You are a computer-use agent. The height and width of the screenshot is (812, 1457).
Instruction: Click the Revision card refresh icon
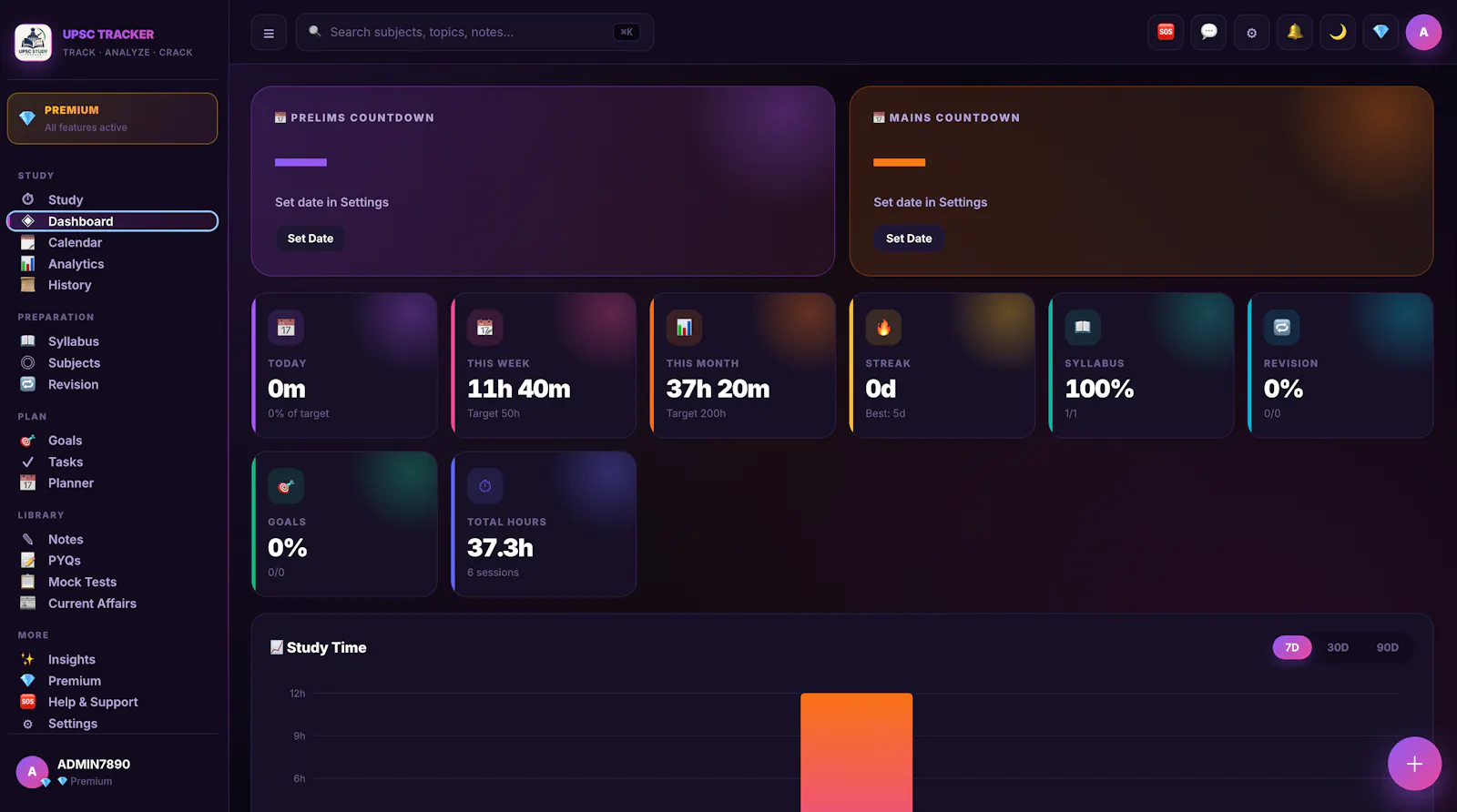click(1282, 328)
